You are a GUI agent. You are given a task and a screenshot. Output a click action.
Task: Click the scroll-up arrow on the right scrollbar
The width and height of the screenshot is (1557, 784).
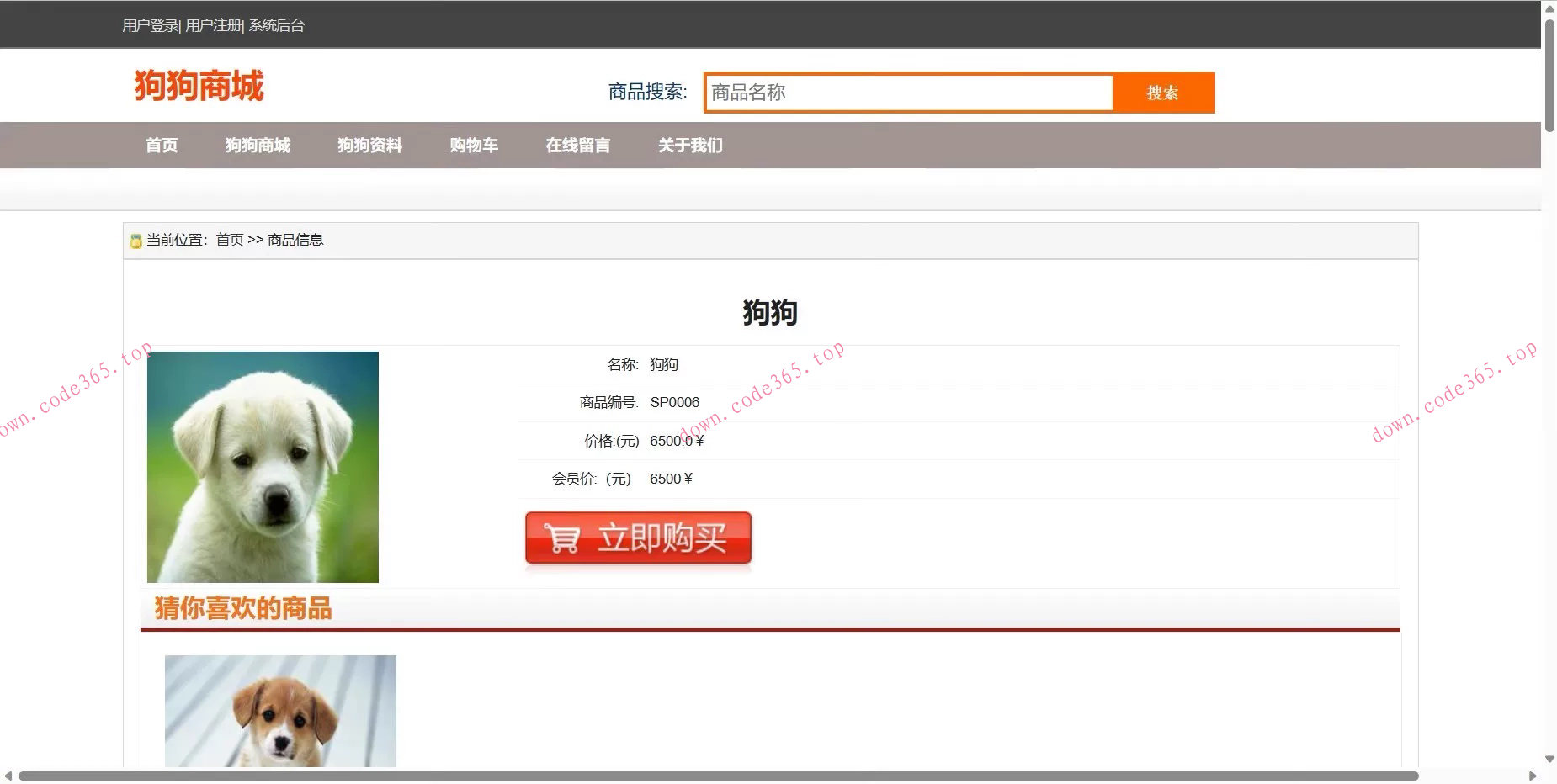[x=1549, y=8]
